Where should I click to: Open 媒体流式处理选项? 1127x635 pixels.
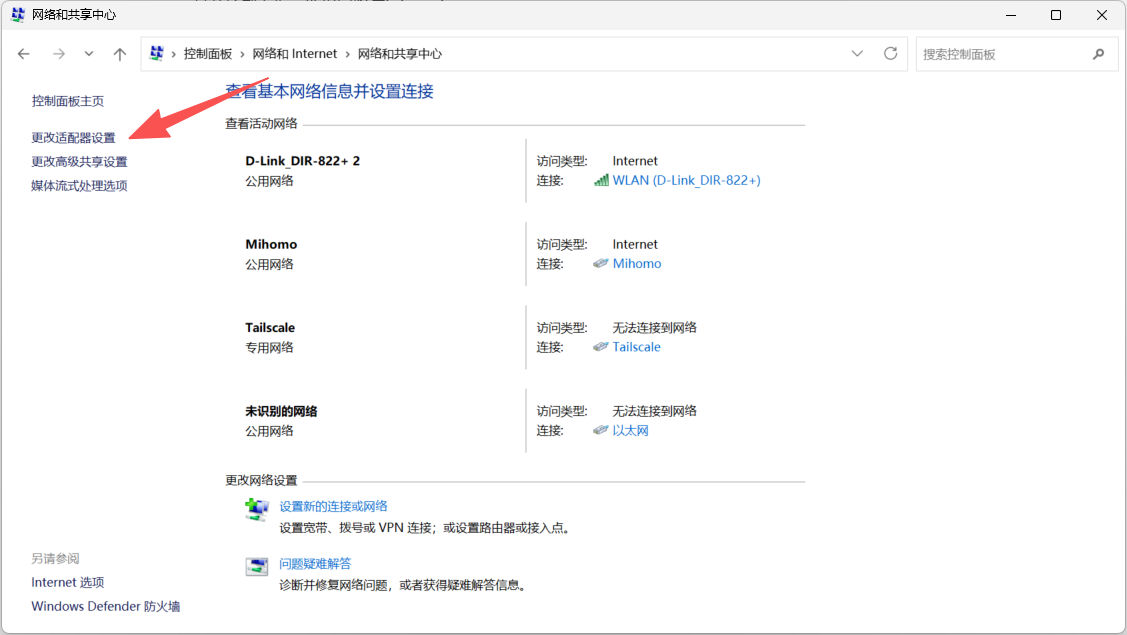pyautogui.click(x=79, y=186)
